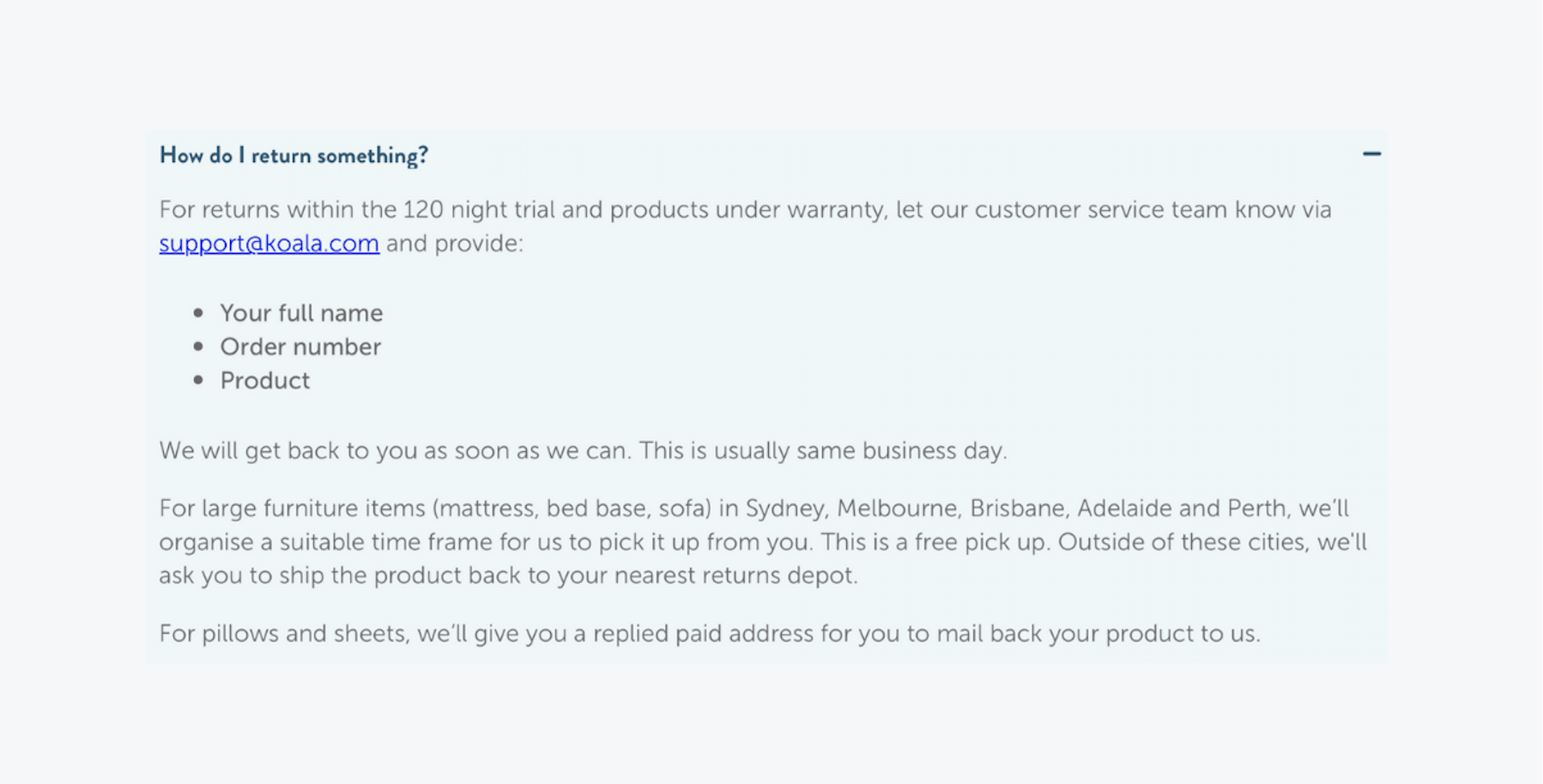Viewport: 1543px width, 784px height.
Task: Click the words 'and provide:' after the email
Action: click(454, 244)
